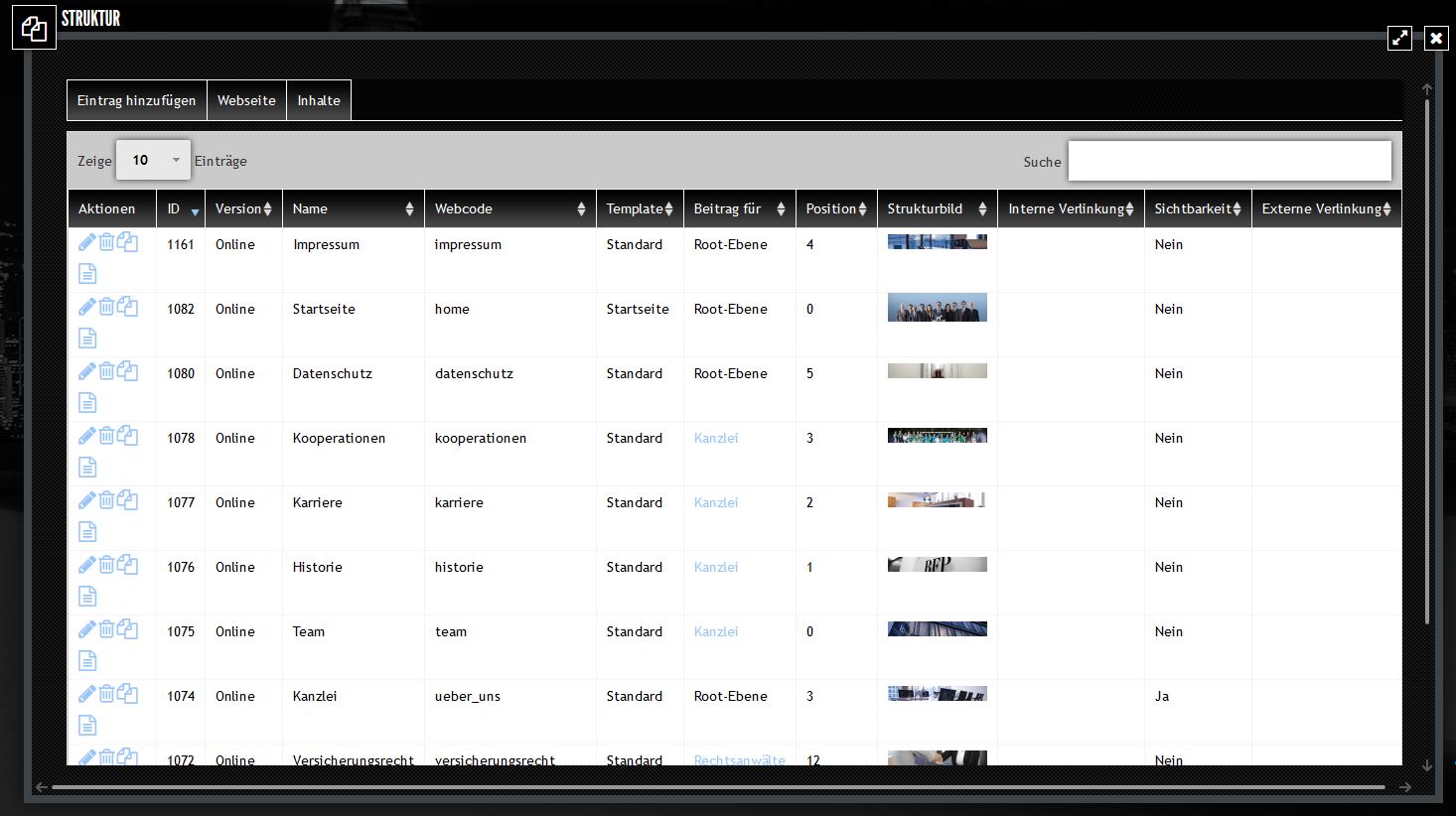The height and width of the screenshot is (816, 1456).
Task: Duplicate the Kooperationen entry with copy icon
Action: tap(127, 436)
